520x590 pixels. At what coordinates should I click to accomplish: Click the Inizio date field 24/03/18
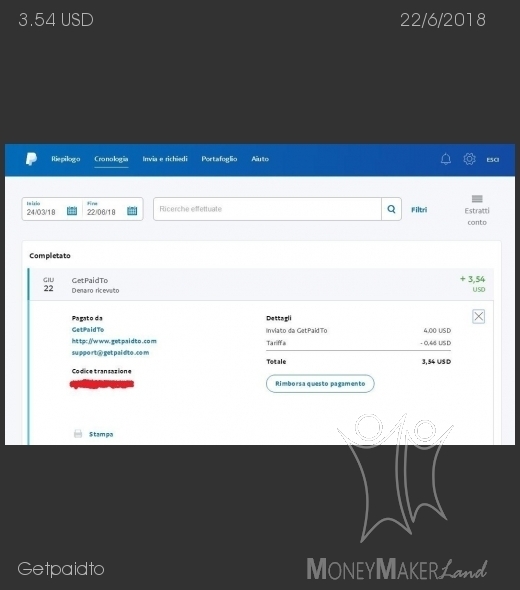click(x=52, y=209)
